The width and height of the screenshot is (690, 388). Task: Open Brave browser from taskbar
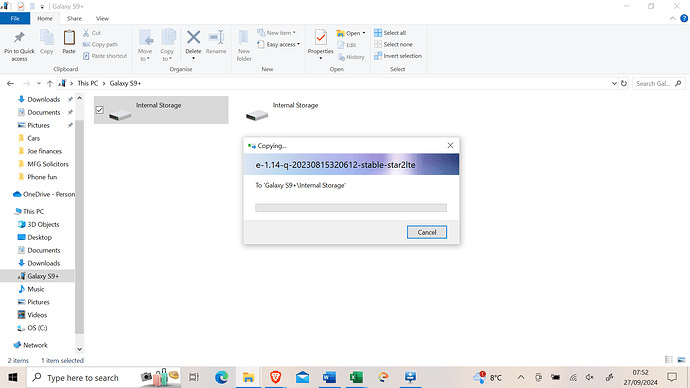[x=275, y=377]
